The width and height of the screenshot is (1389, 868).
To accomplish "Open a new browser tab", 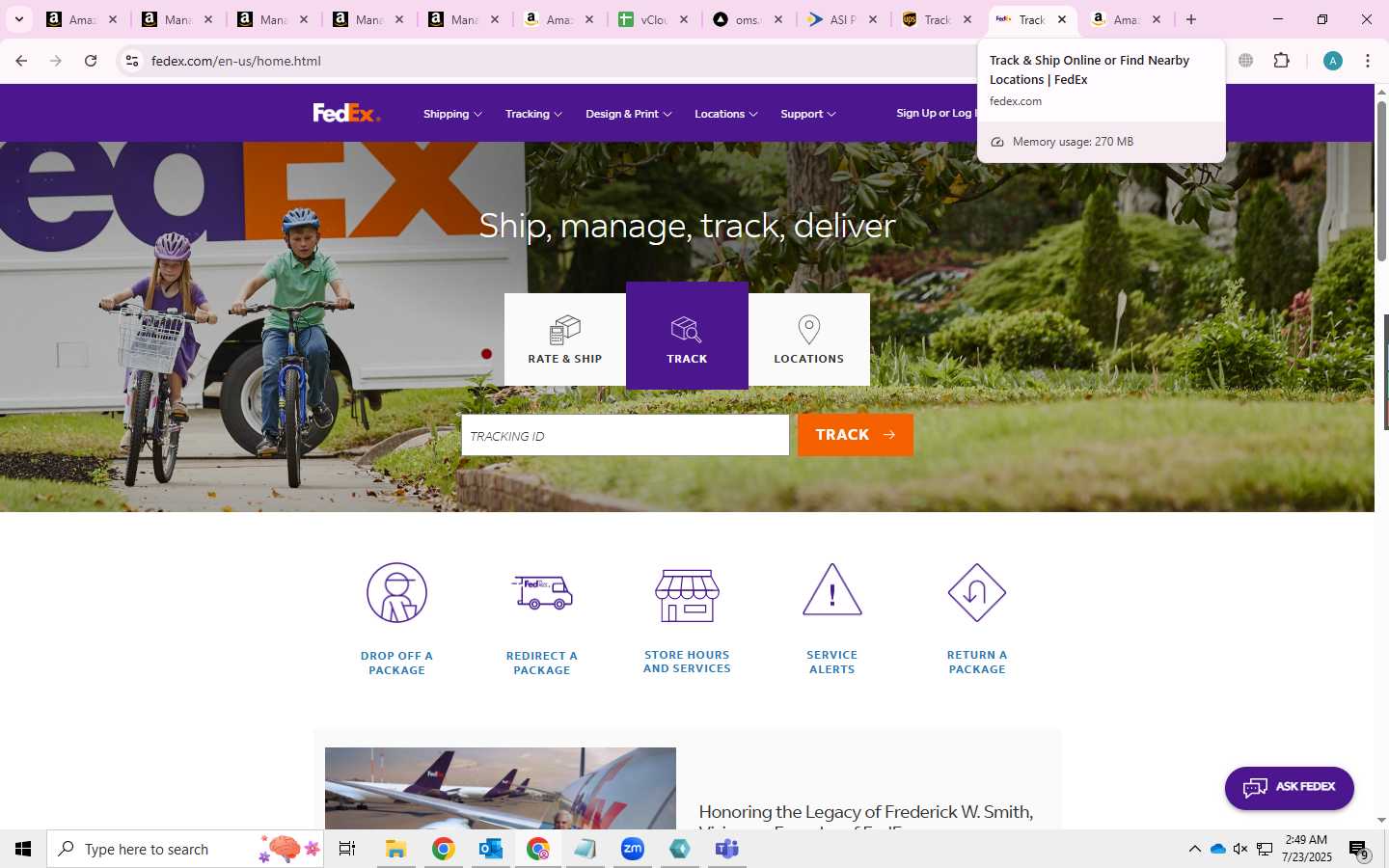I will tap(1191, 19).
